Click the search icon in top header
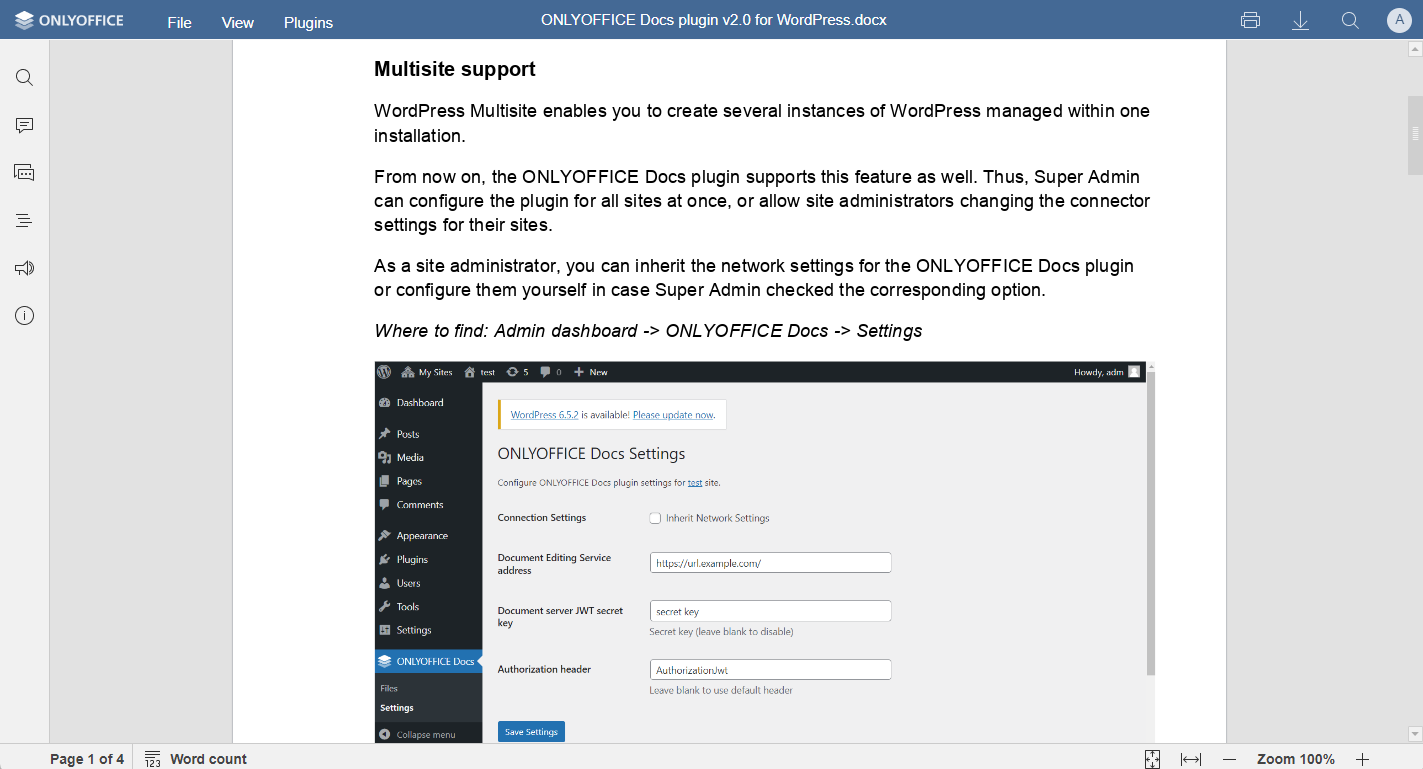Viewport: 1423px width, 769px height. [x=1350, y=21]
